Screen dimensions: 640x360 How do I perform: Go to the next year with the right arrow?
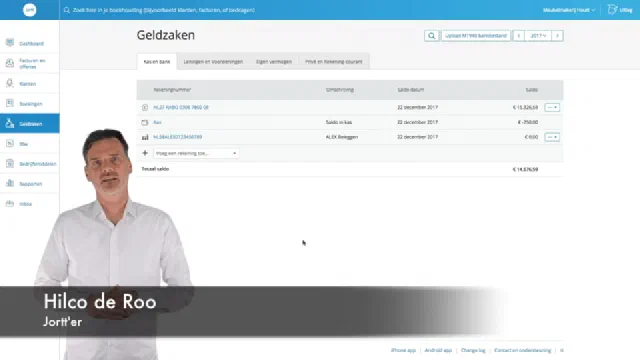click(x=557, y=36)
